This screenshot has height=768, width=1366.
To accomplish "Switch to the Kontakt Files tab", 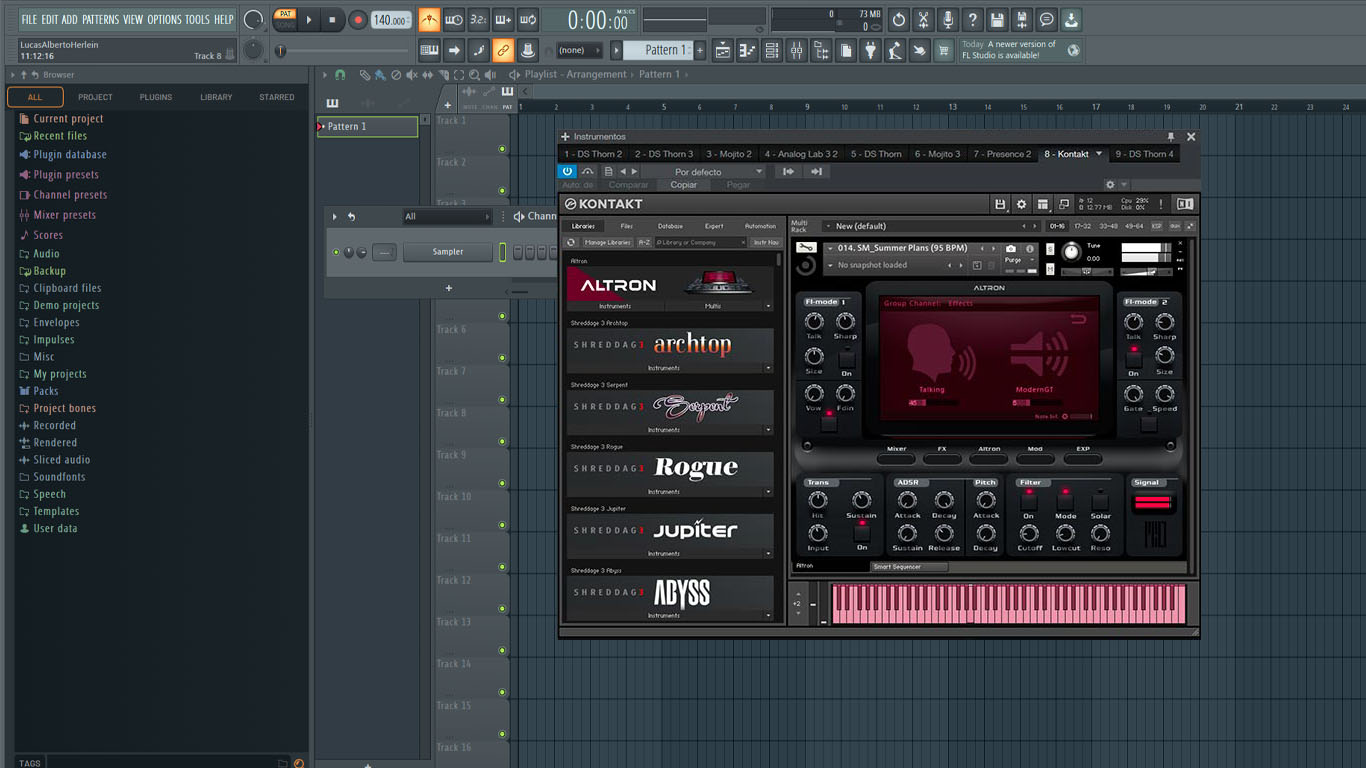I will point(626,226).
